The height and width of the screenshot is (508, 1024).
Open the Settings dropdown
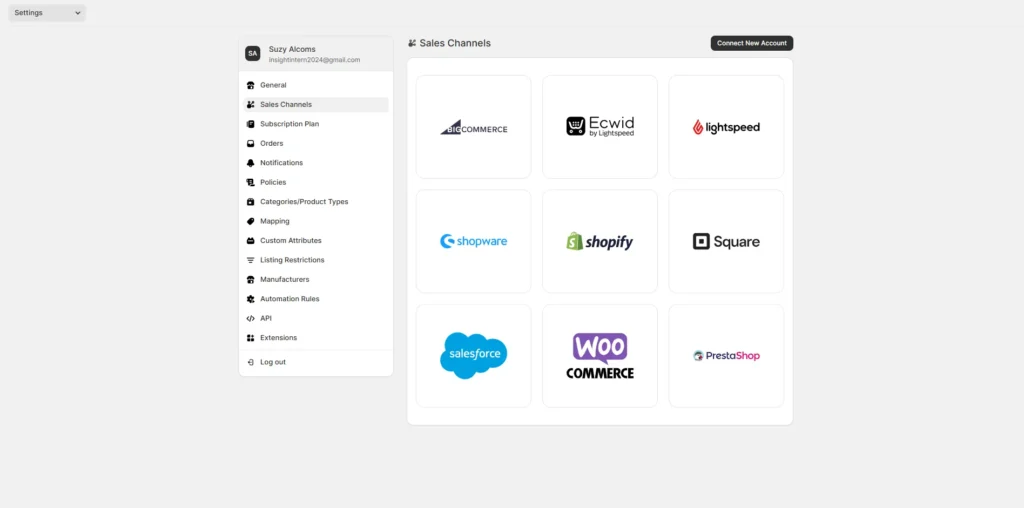47,13
